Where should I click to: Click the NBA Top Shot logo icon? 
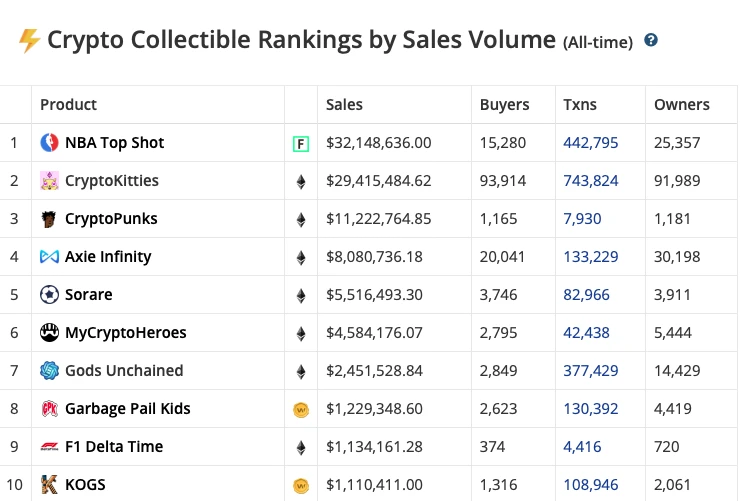point(49,142)
